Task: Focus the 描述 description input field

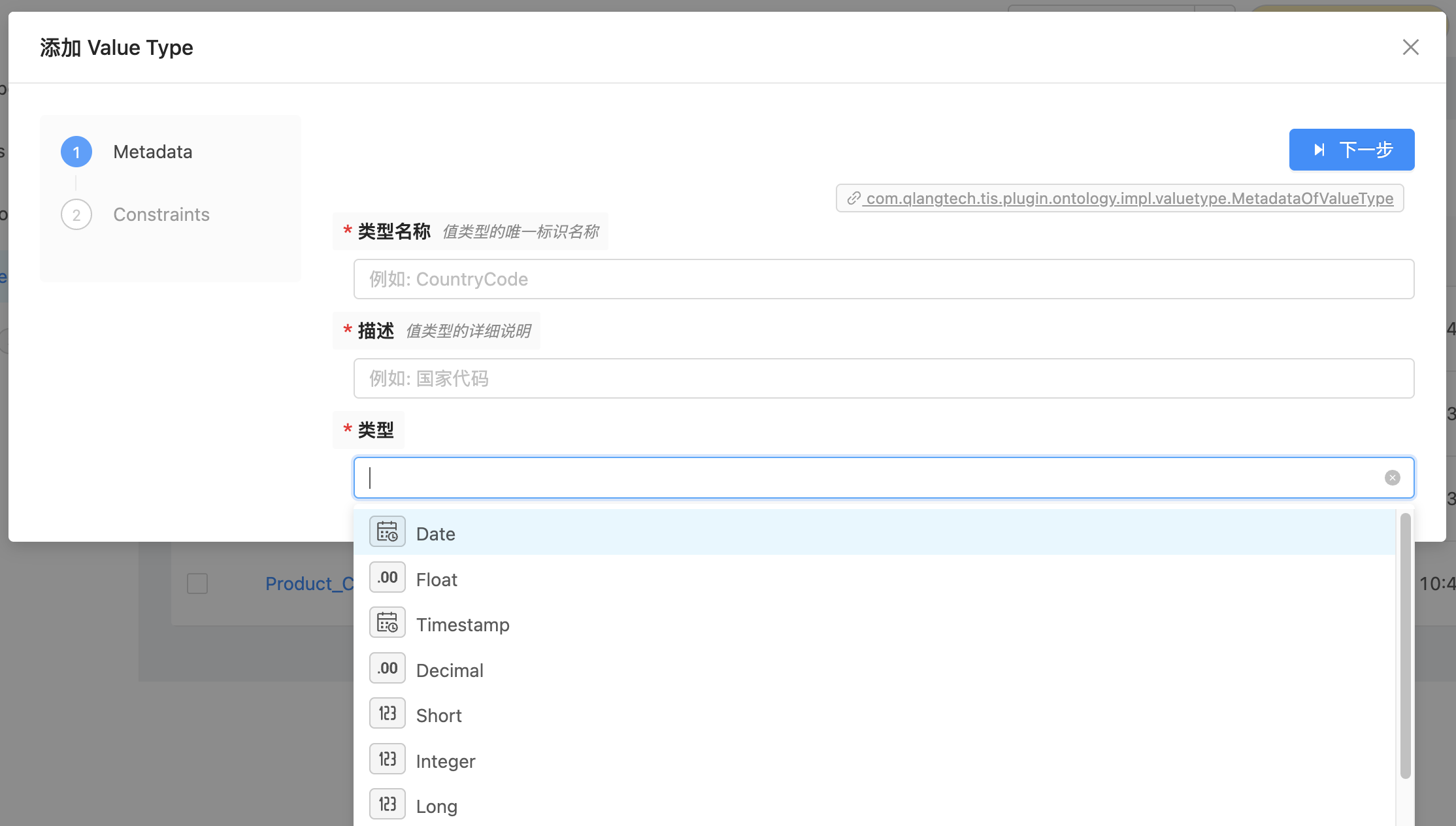Action: tap(884, 378)
